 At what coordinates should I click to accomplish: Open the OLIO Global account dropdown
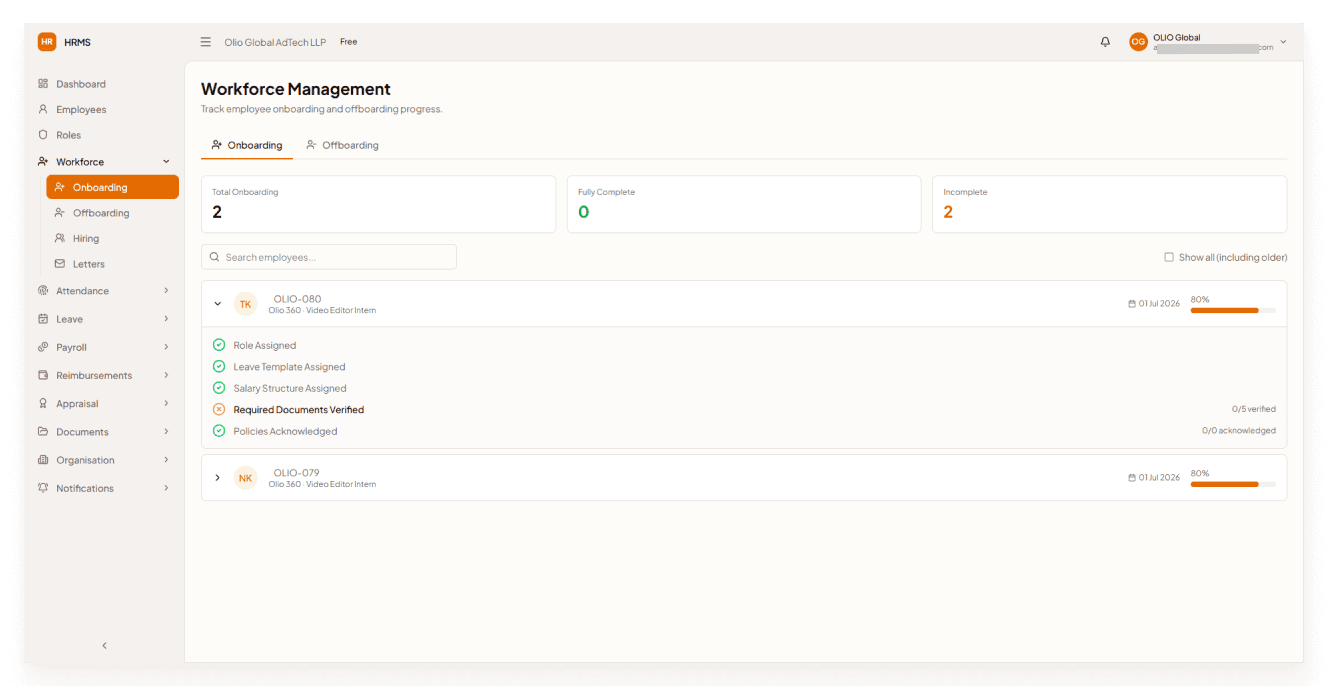[x=1208, y=42]
